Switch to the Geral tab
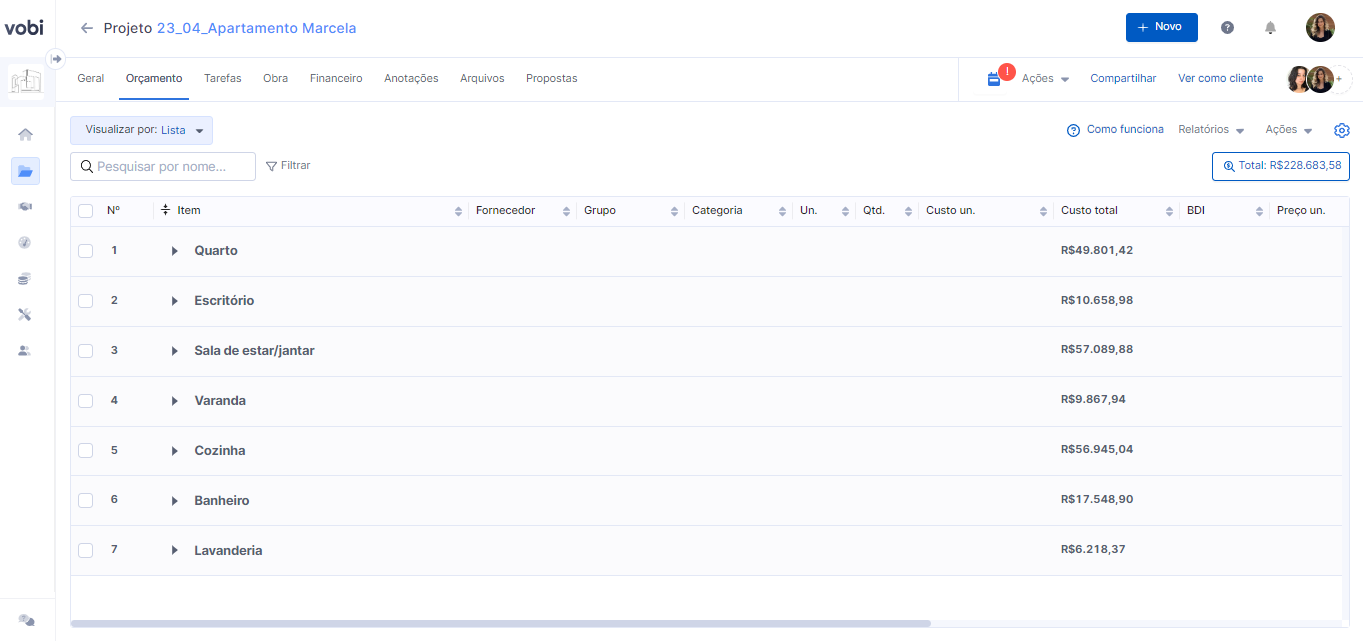The width and height of the screenshot is (1363, 641). coord(90,79)
